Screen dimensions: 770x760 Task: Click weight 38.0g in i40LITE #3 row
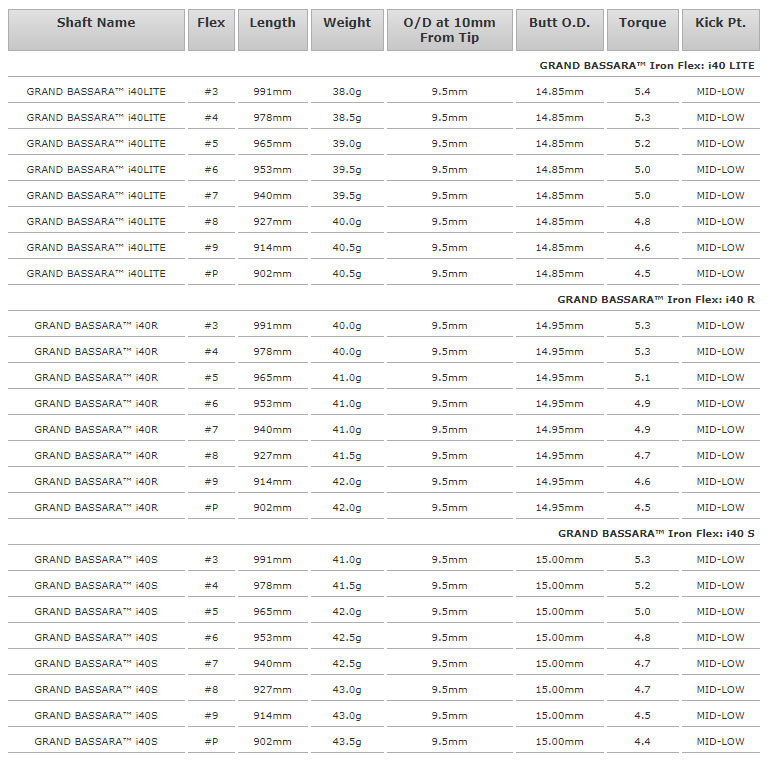pyautogui.click(x=347, y=92)
